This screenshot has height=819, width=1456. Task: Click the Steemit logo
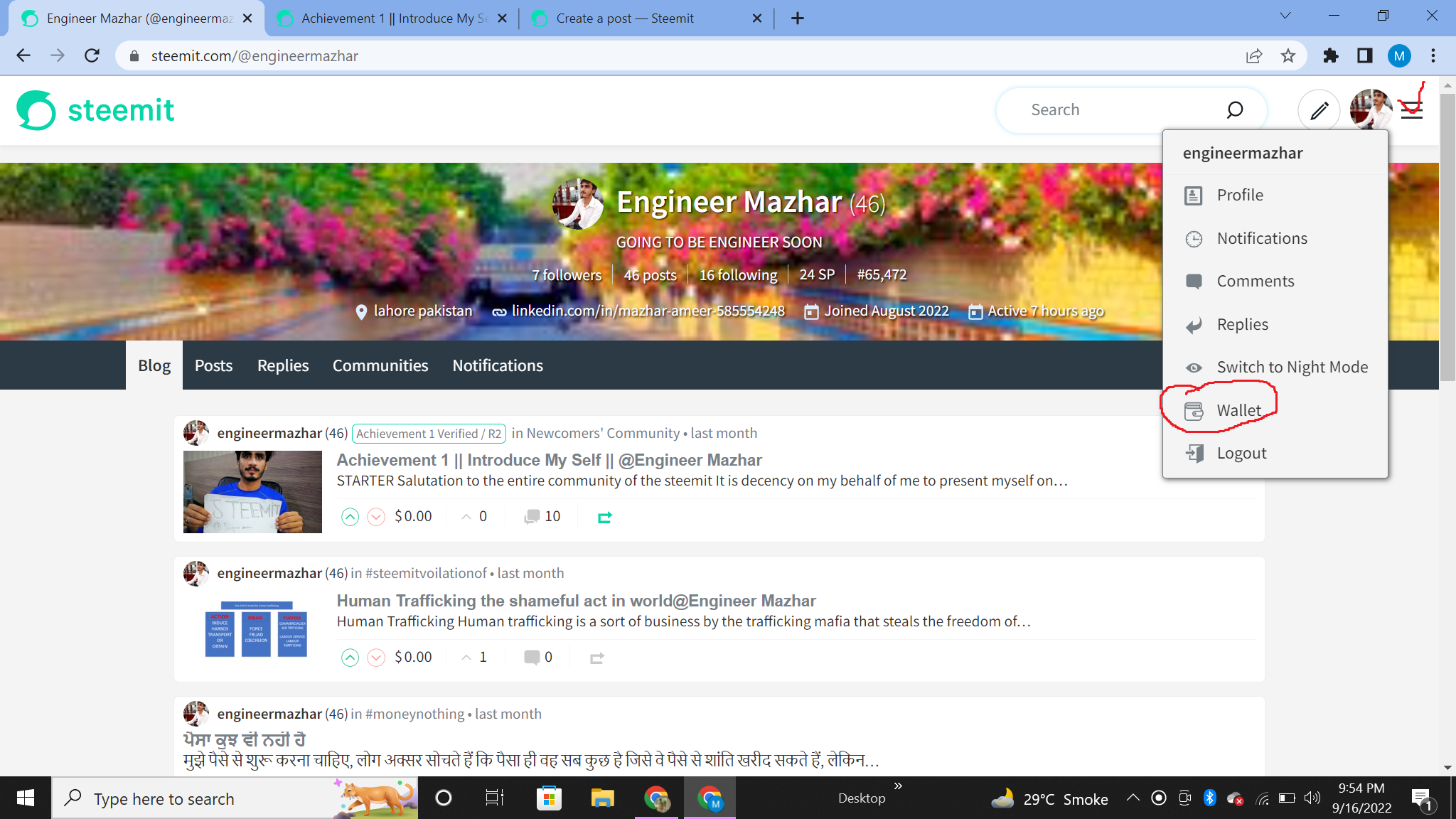tap(96, 110)
